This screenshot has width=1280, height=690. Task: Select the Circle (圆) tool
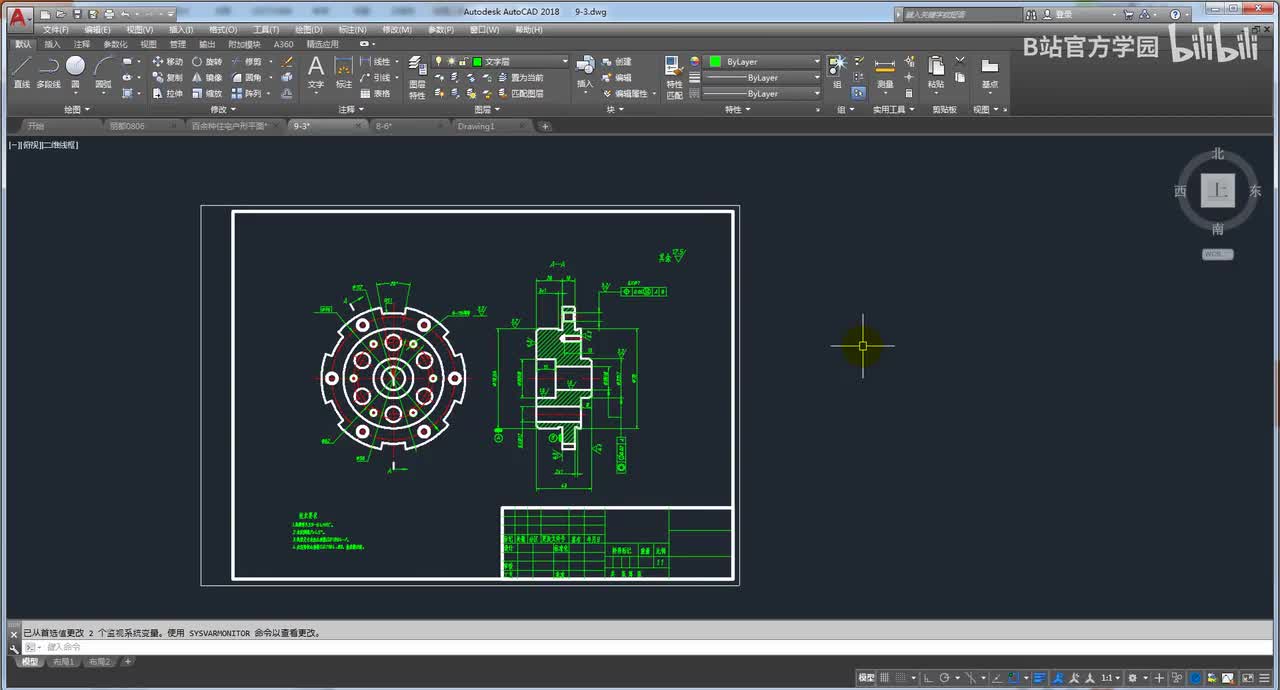point(75,72)
